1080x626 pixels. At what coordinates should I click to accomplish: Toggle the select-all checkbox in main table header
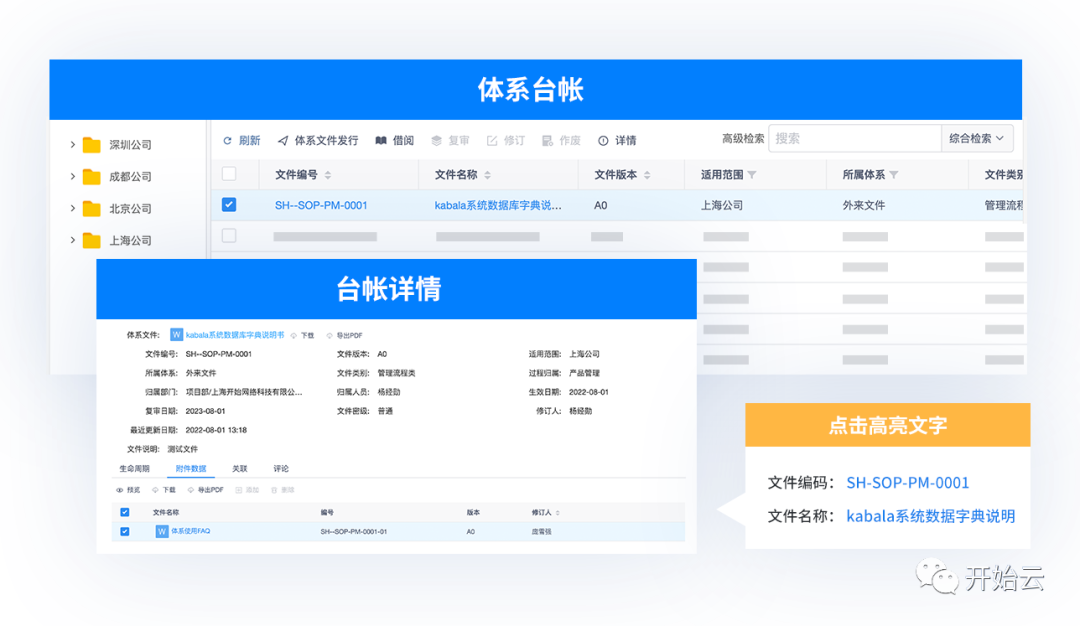[229, 175]
